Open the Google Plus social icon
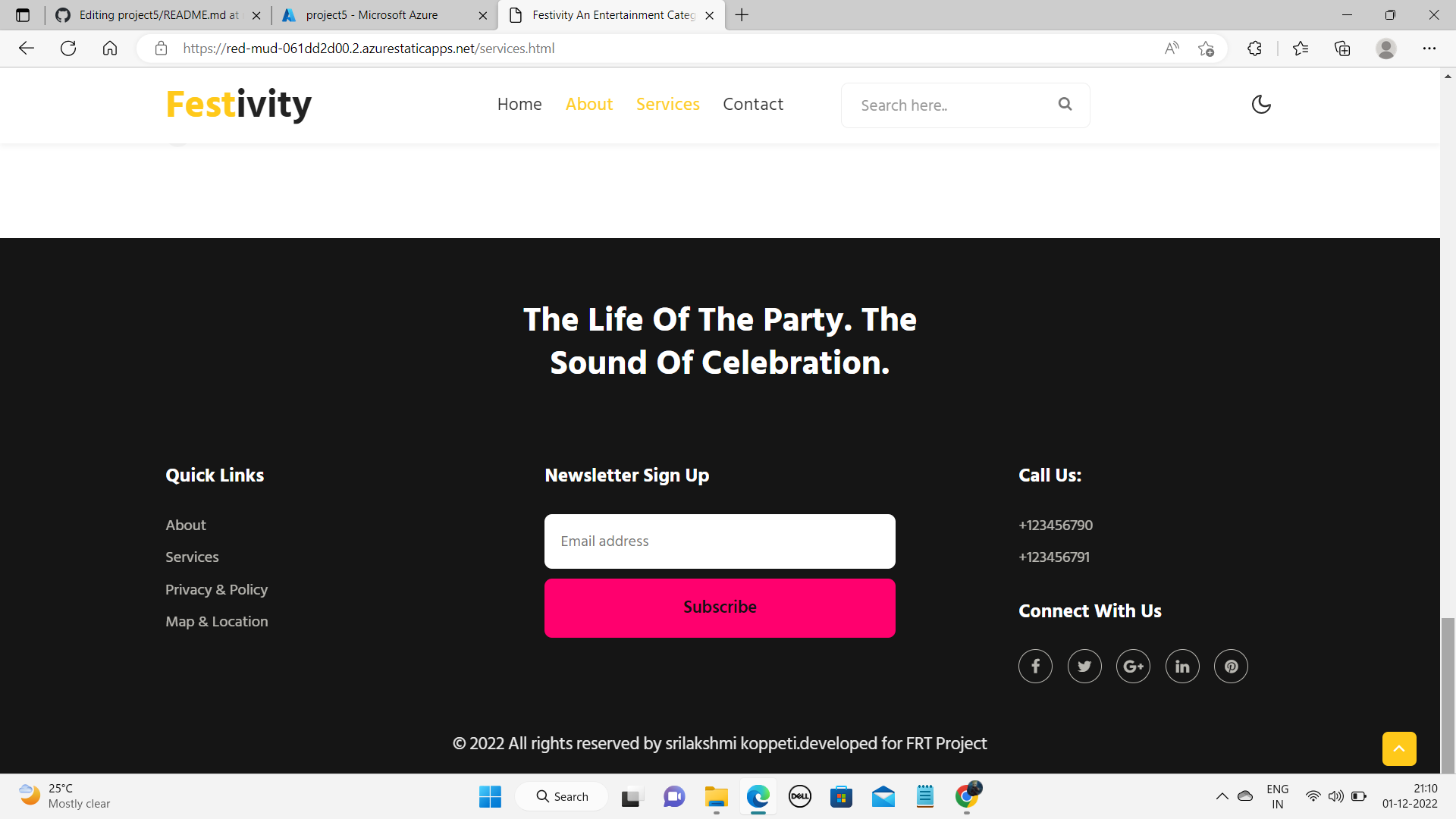The image size is (1456, 819). pos(1133,667)
